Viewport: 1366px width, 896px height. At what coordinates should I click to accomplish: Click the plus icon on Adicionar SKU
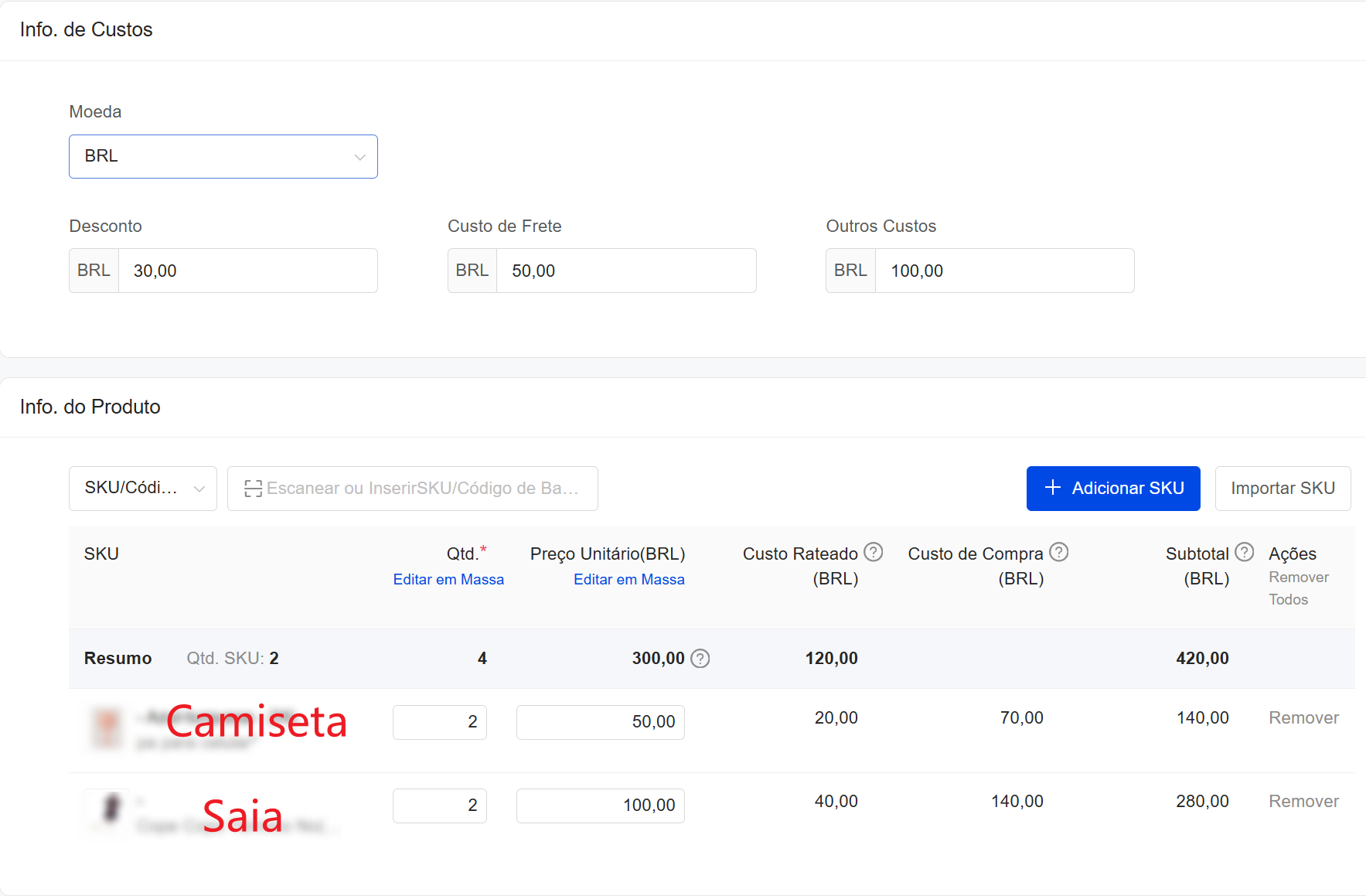click(x=1052, y=488)
